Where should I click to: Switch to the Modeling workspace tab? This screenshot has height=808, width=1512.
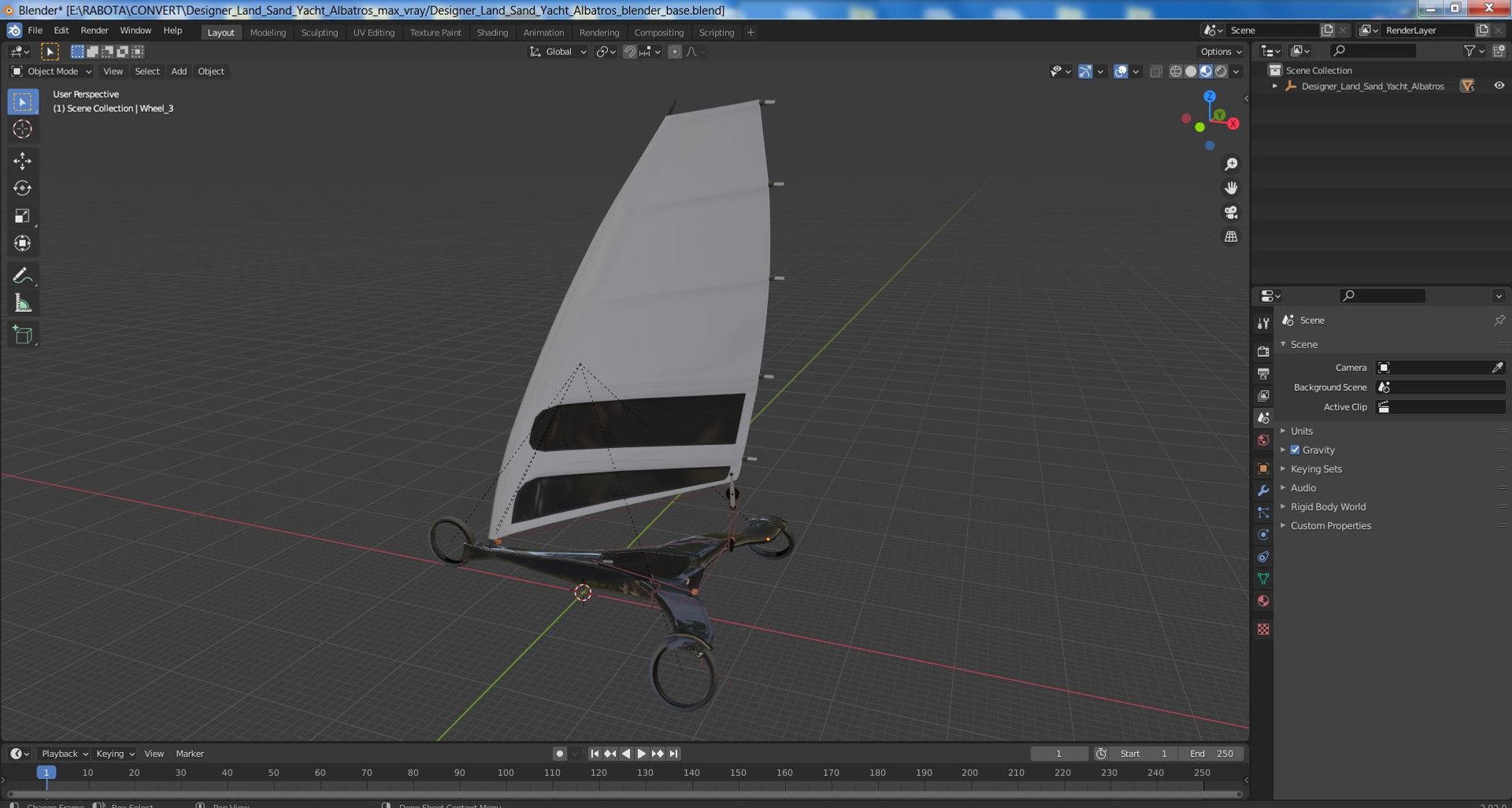268,32
